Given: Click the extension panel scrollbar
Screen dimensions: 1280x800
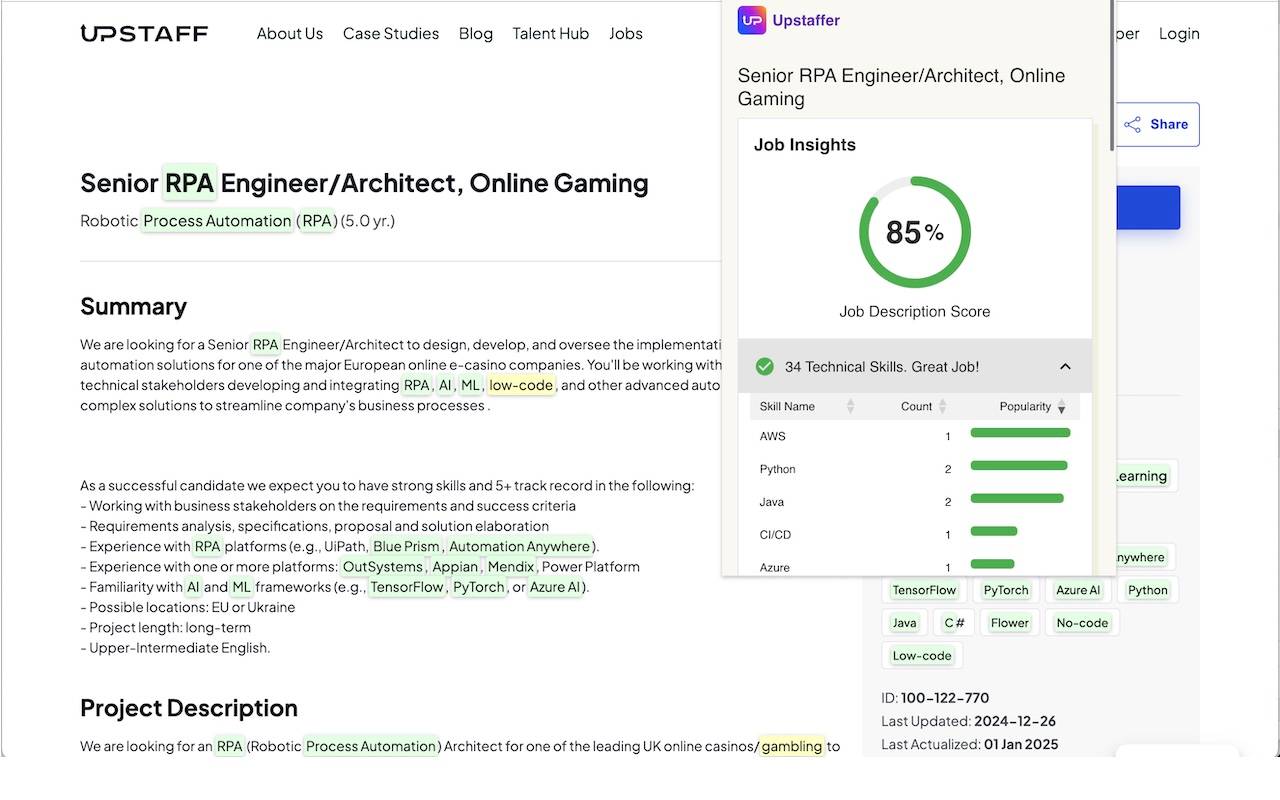Looking at the screenshot, I should [1112, 75].
